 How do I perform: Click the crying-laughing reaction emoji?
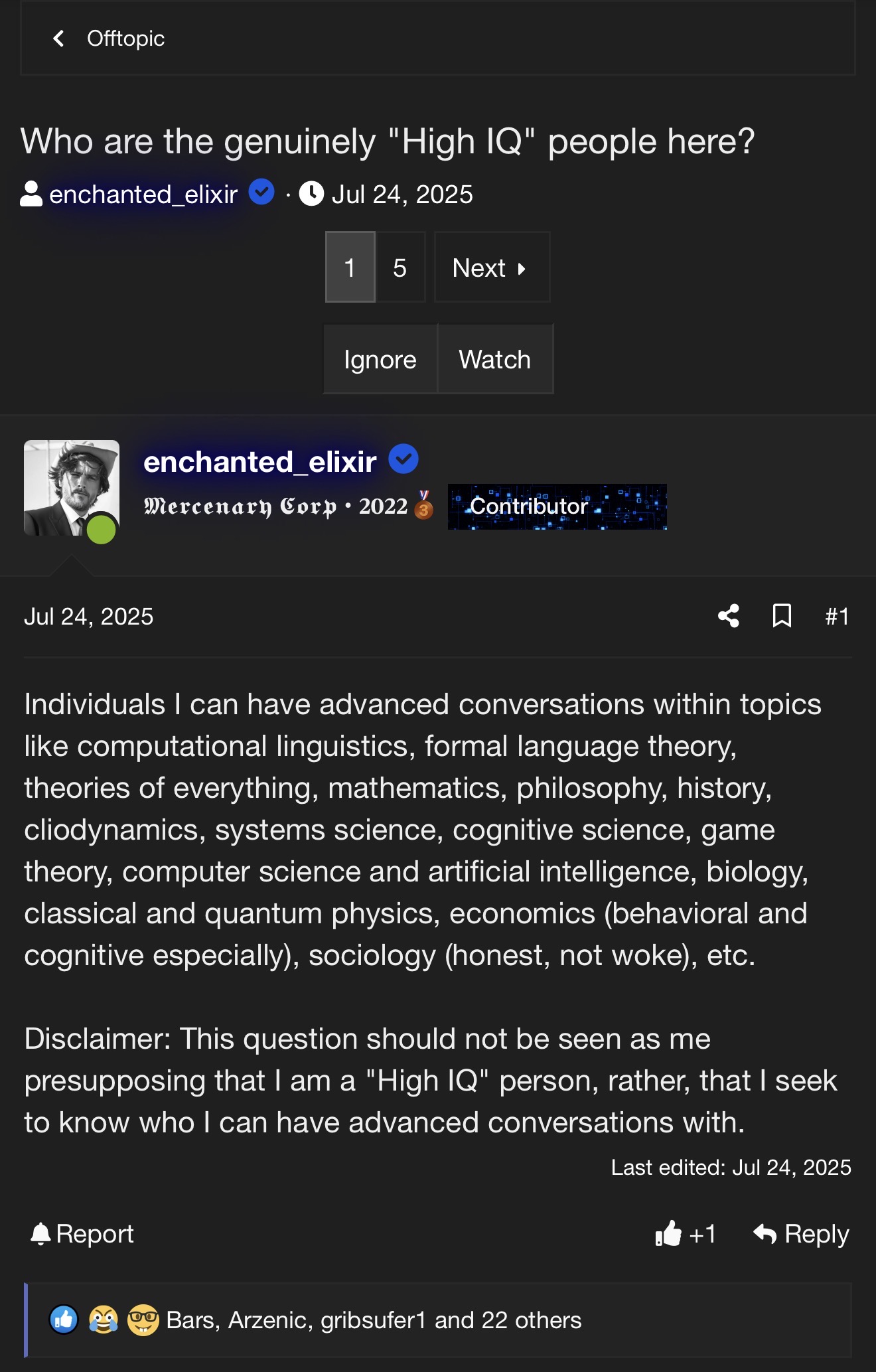pos(104,1320)
